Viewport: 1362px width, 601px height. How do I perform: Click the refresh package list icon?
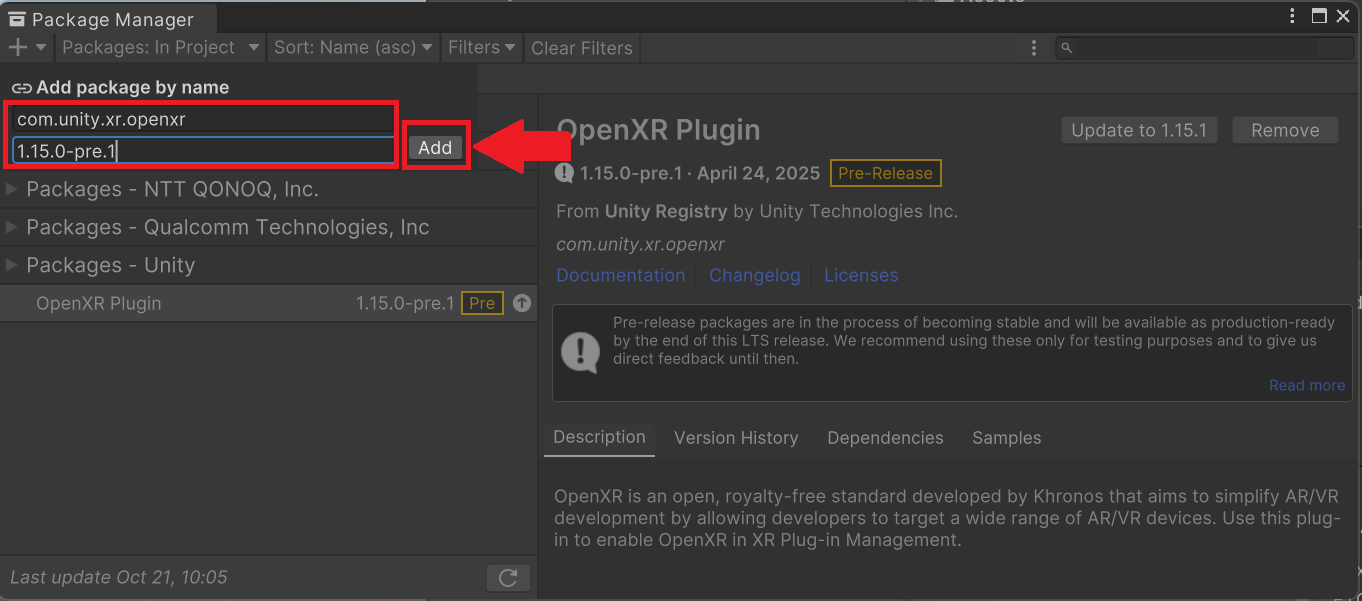508,577
